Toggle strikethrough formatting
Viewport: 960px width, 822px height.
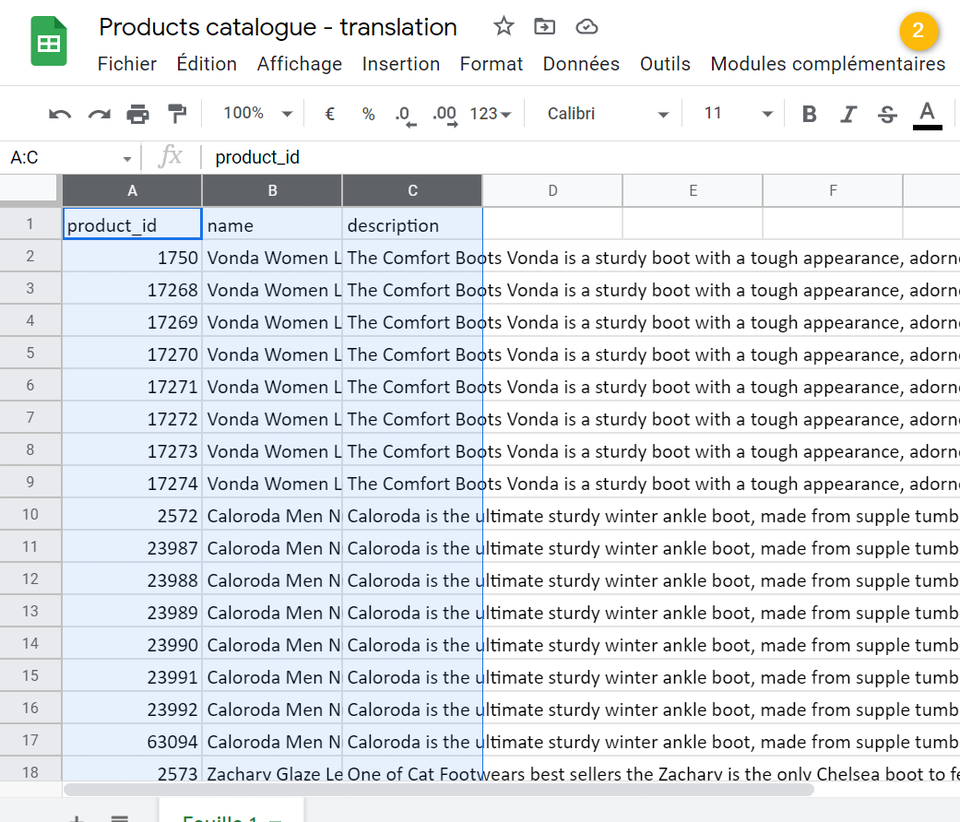(x=887, y=114)
